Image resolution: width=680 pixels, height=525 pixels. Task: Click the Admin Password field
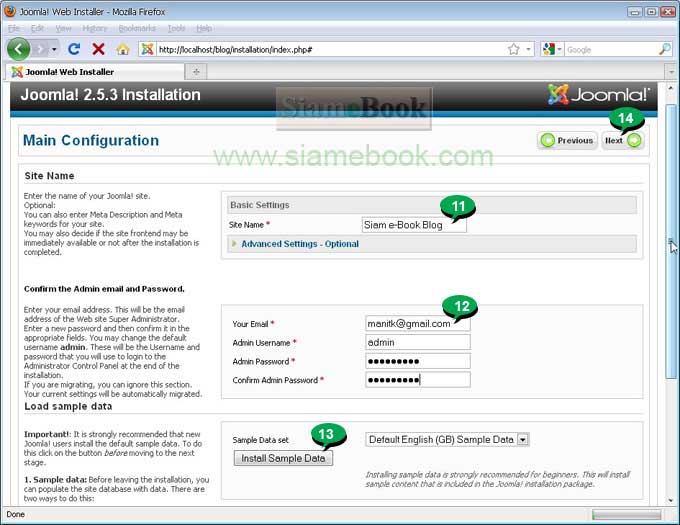pyautogui.click(x=418, y=361)
